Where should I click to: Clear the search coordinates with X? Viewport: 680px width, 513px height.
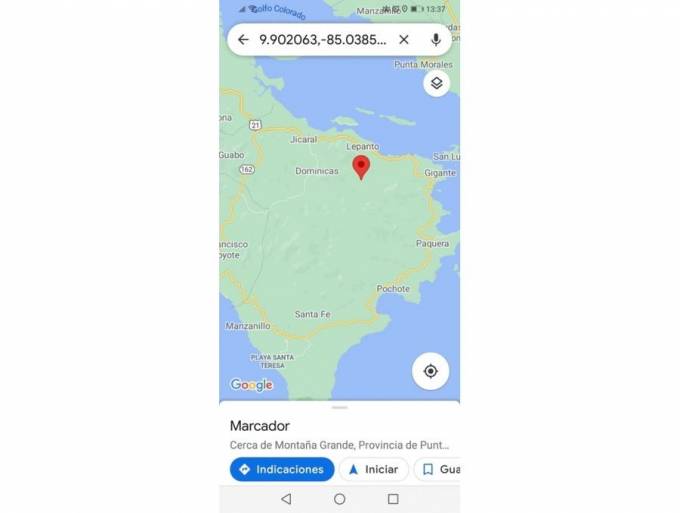[x=404, y=40]
